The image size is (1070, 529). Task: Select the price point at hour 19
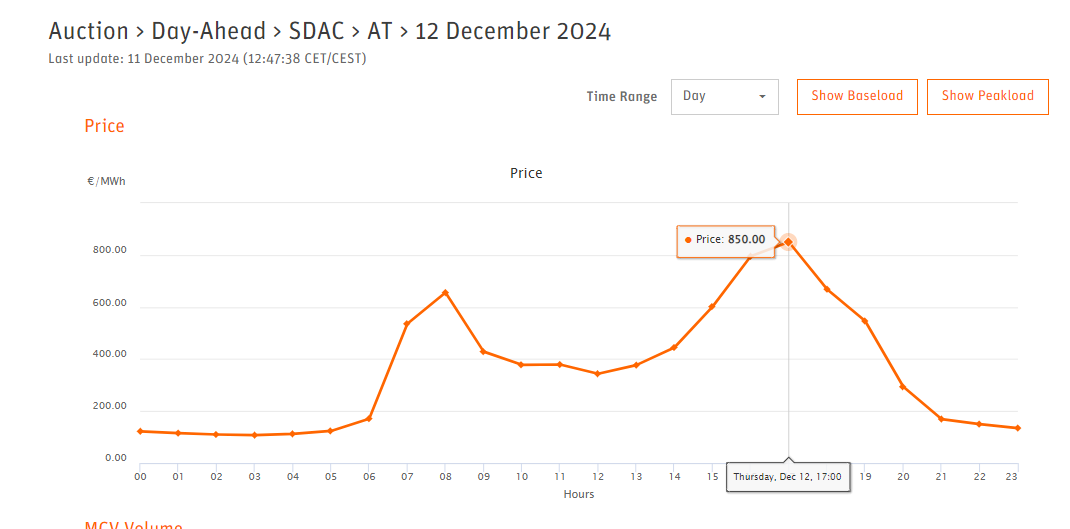(865, 321)
